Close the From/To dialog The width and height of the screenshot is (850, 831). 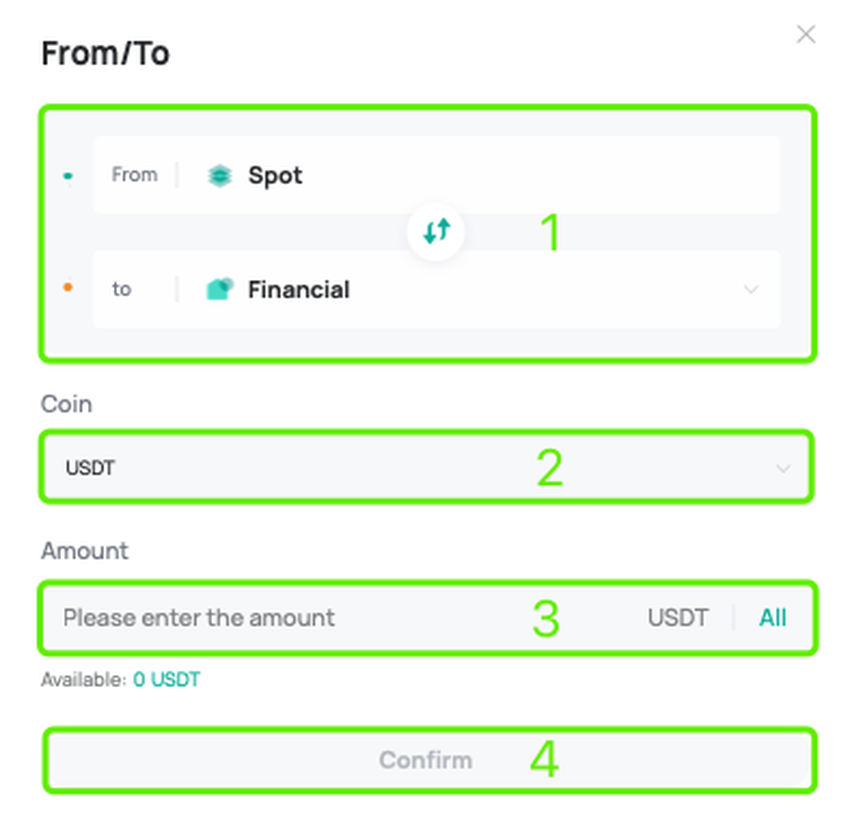pyautogui.click(x=805, y=35)
